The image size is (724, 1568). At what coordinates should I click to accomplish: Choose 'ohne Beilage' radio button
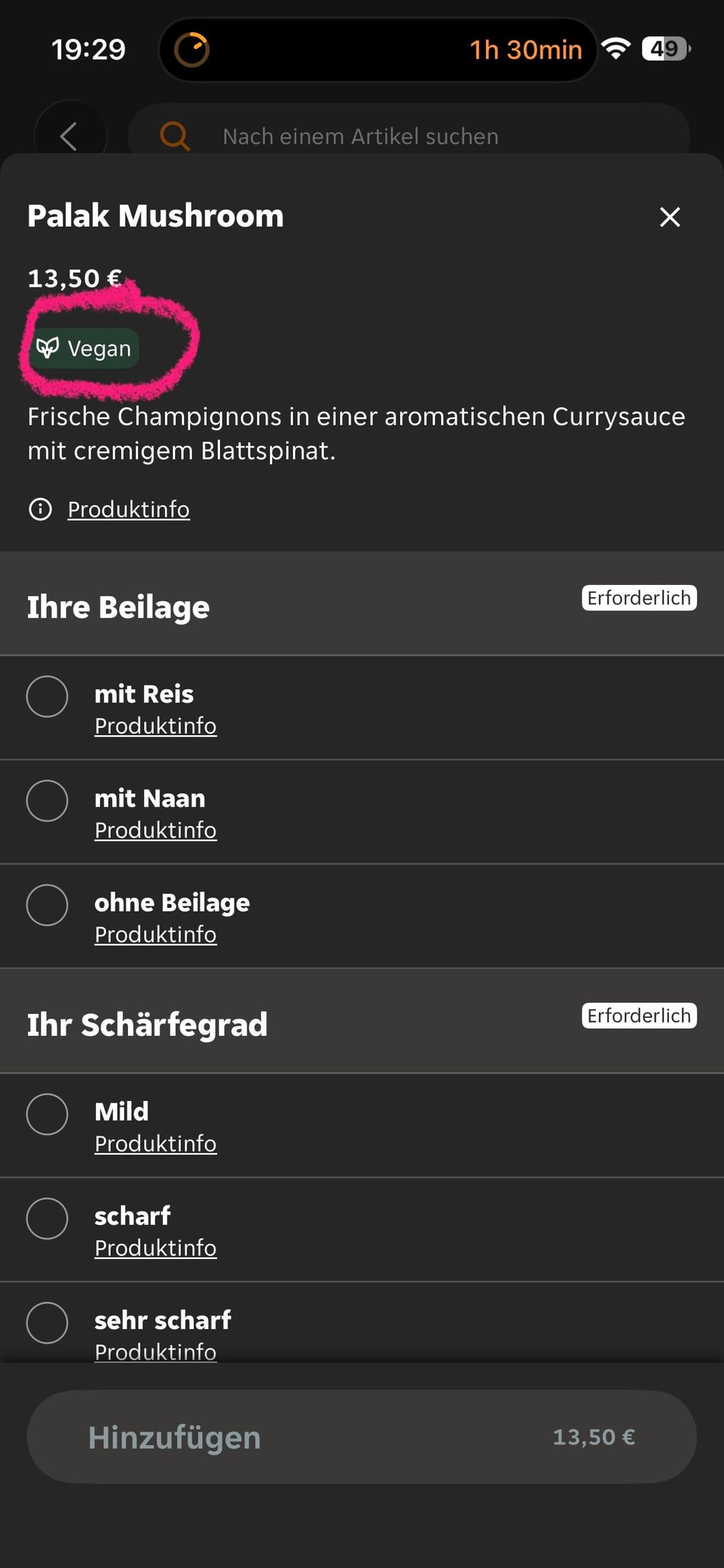(x=47, y=905)
